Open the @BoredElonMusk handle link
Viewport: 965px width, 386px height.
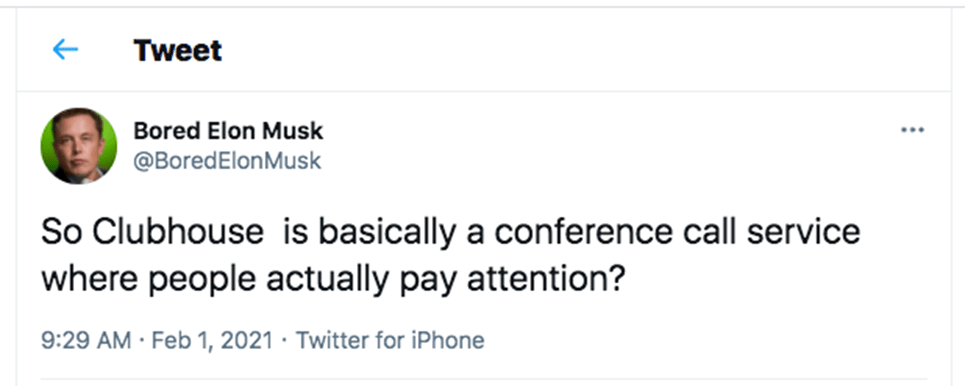pos(227,161)
